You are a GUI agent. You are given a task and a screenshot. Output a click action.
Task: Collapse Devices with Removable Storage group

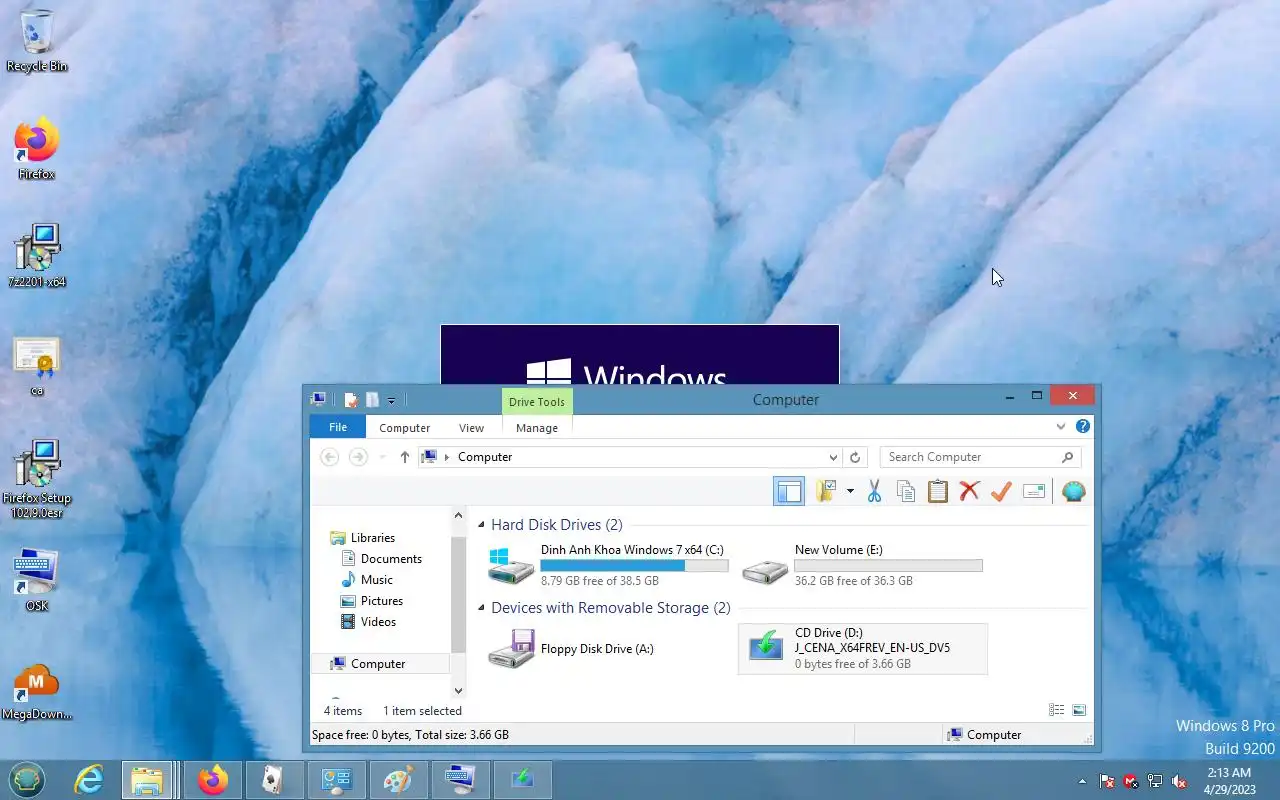481,608
